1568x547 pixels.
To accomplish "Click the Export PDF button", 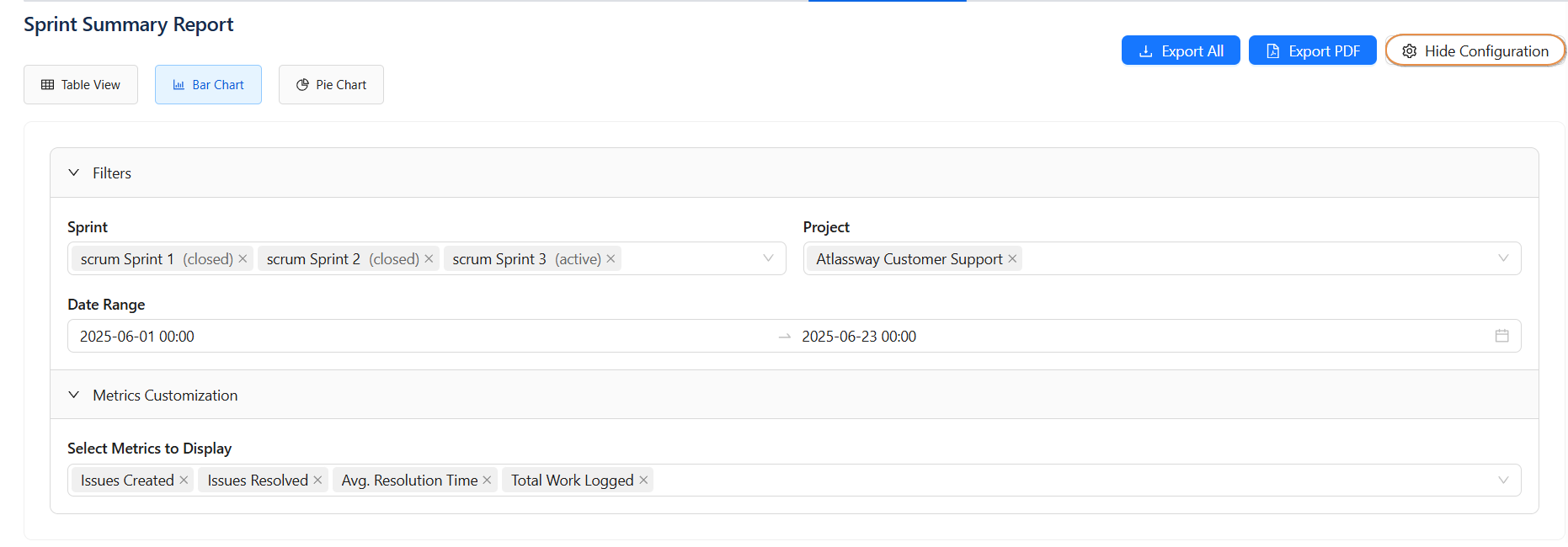I will 1312,50.
